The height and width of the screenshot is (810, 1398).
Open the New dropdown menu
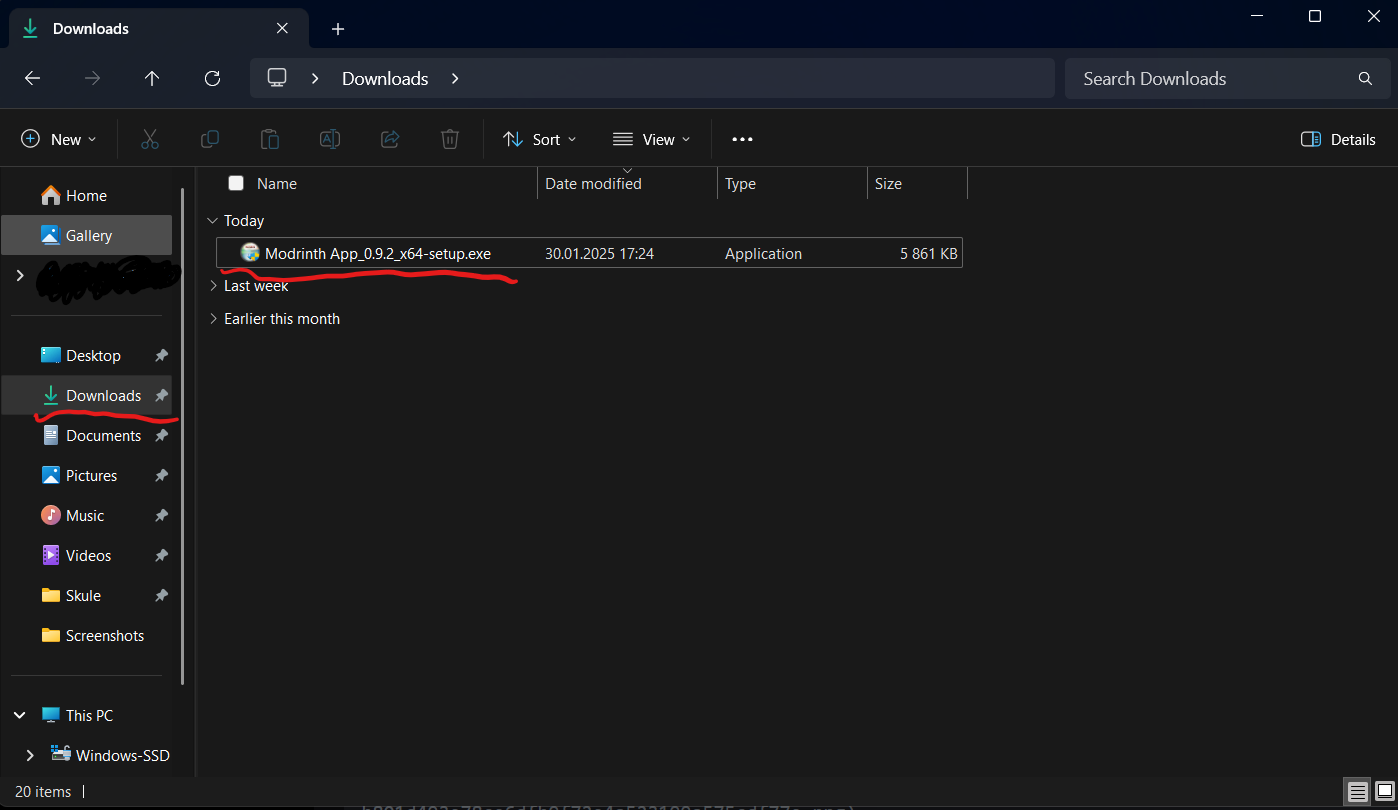[59, 139]
